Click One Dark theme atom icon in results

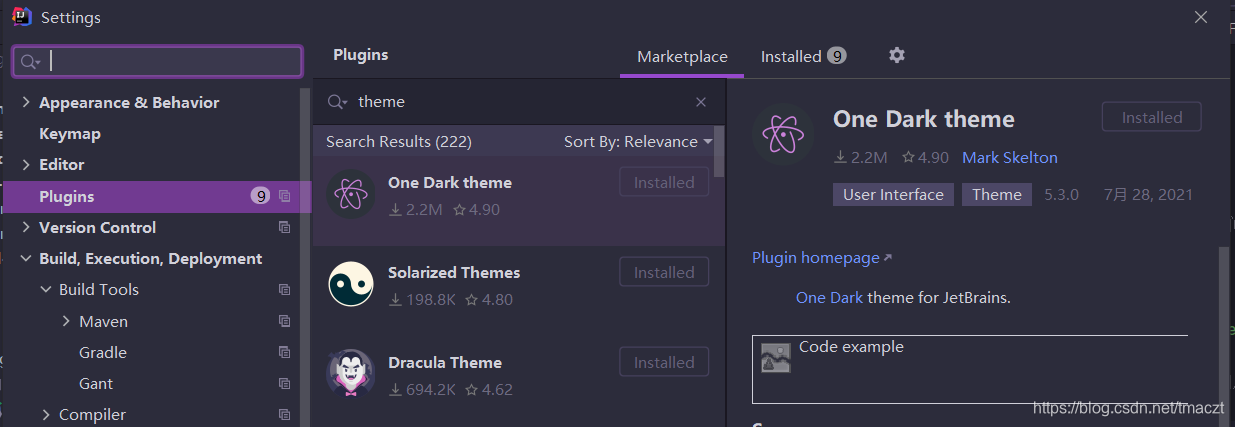pyautogui.click(x=351, y=195)
